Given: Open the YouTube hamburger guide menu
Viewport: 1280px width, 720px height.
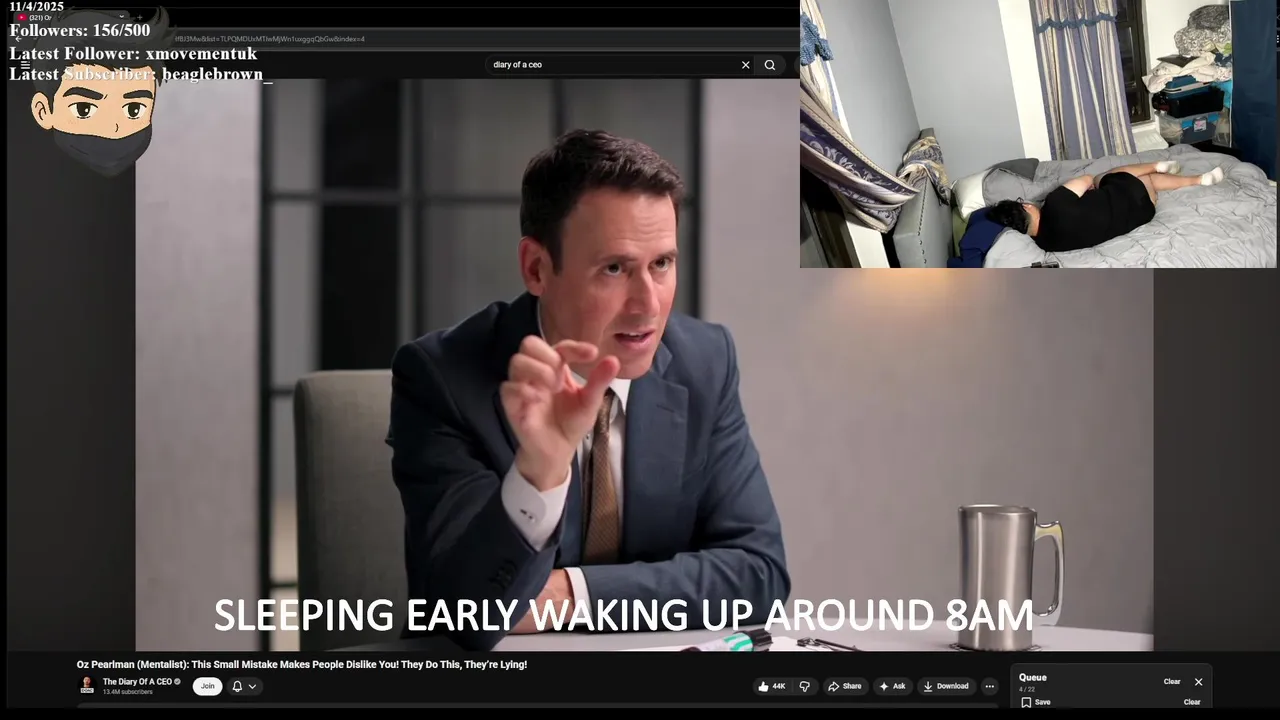Looking at the screenshot, I should click(x=25, y=65).
